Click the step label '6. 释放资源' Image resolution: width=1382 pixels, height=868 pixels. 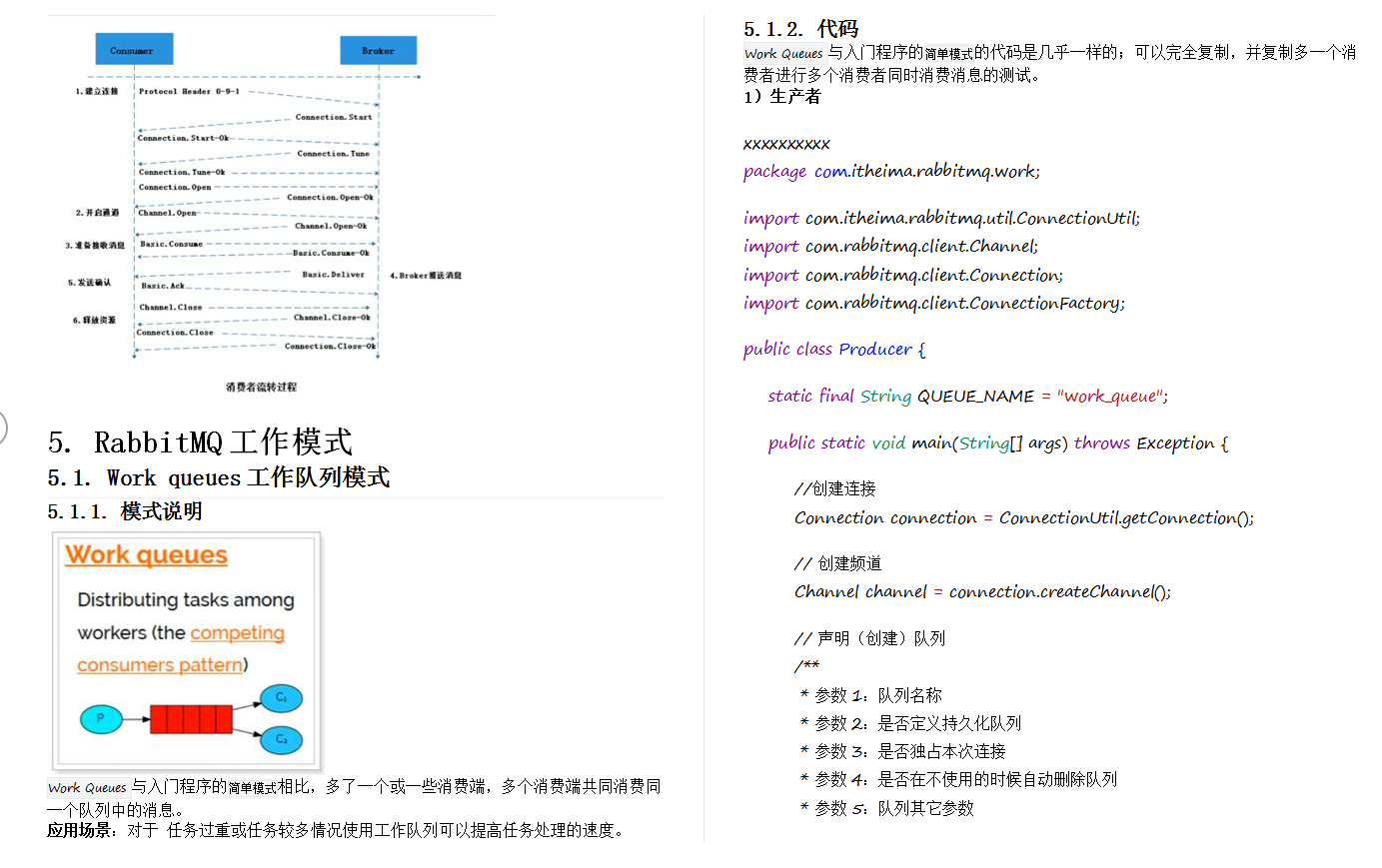94,321
